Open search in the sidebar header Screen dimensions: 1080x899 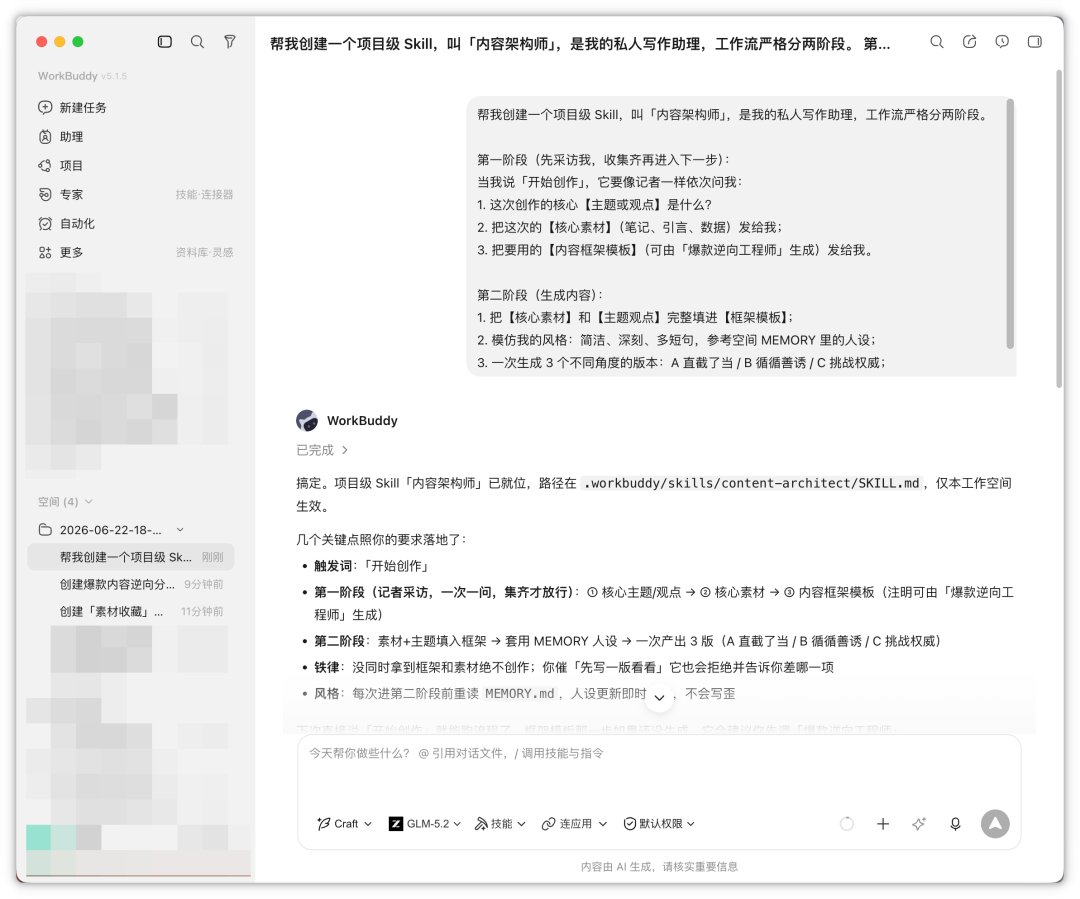[197, 42]
